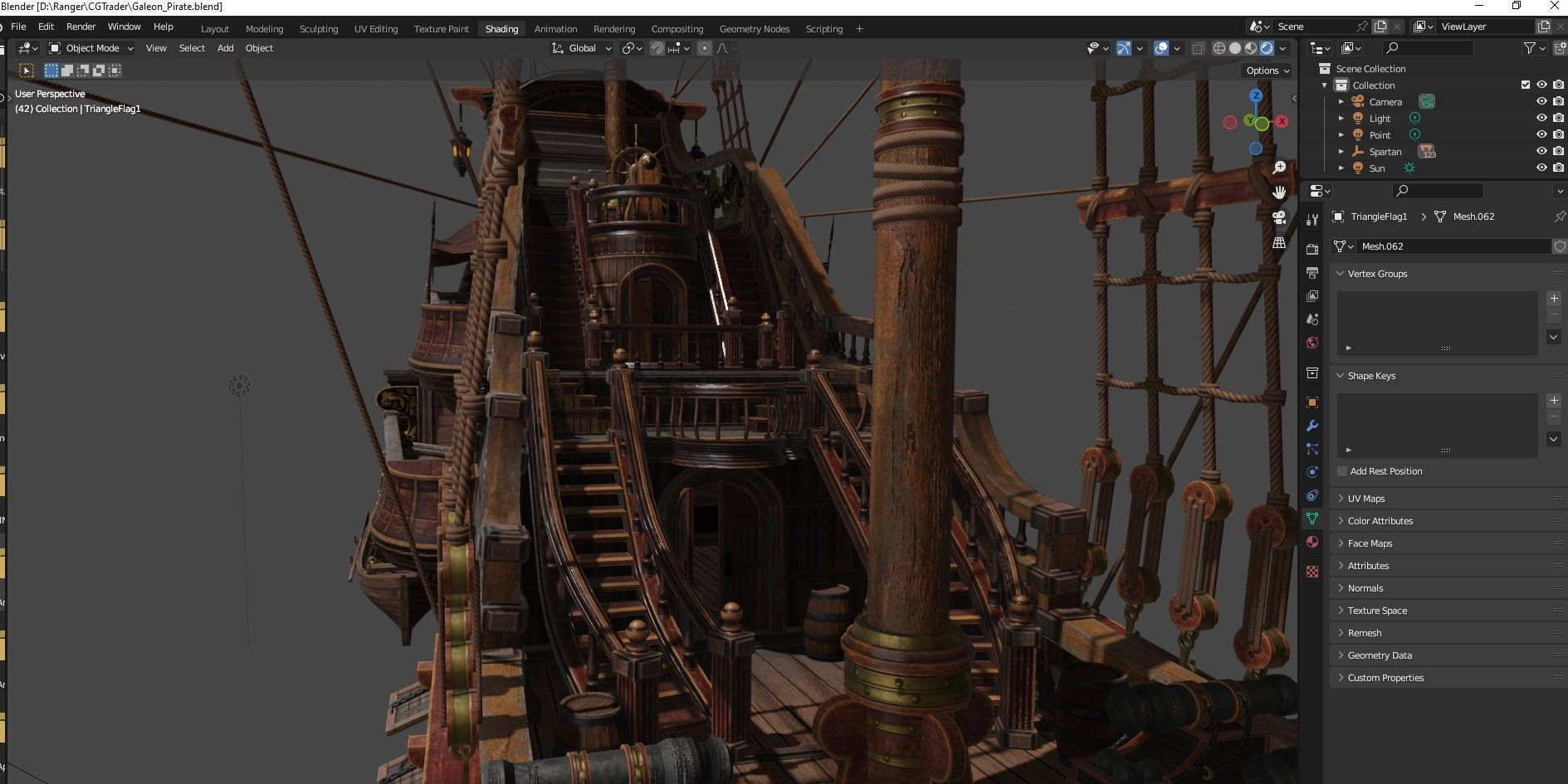
Task: Open the Render menu
Action: [x=81, y=27]
